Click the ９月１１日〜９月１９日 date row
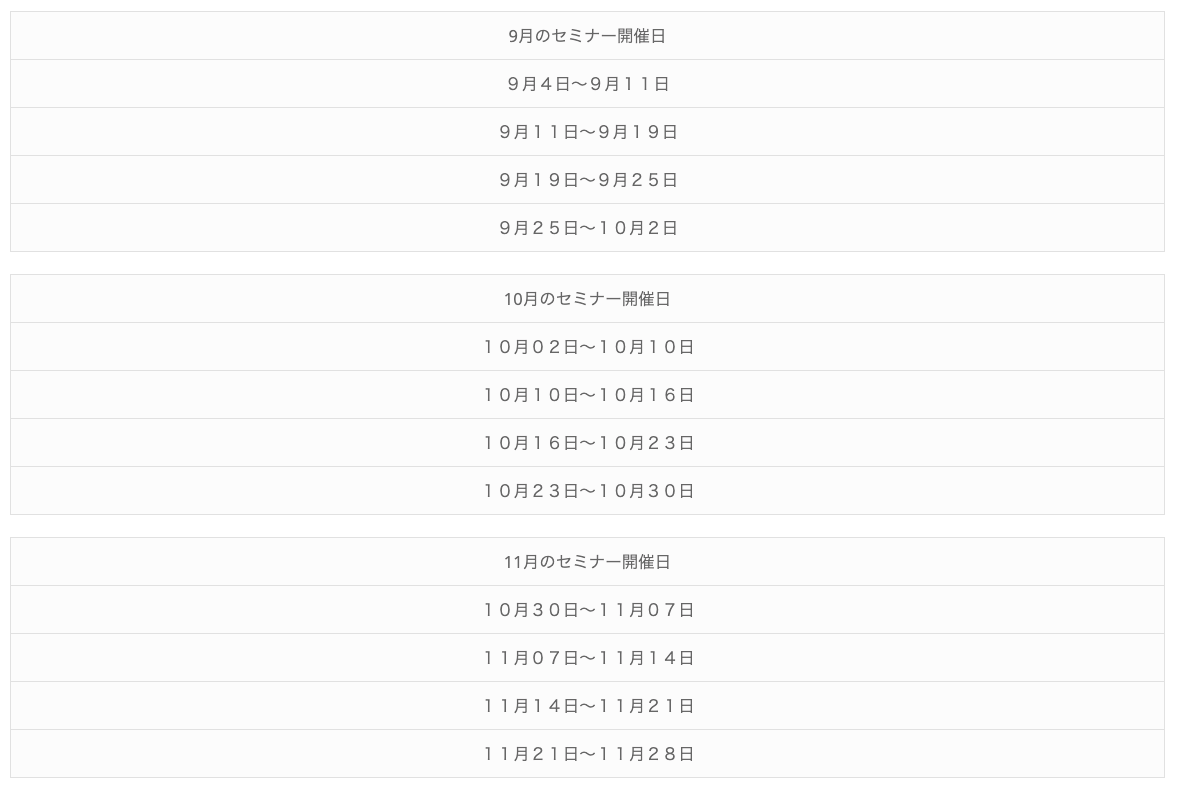The image size is (1178, 799). 587,132
